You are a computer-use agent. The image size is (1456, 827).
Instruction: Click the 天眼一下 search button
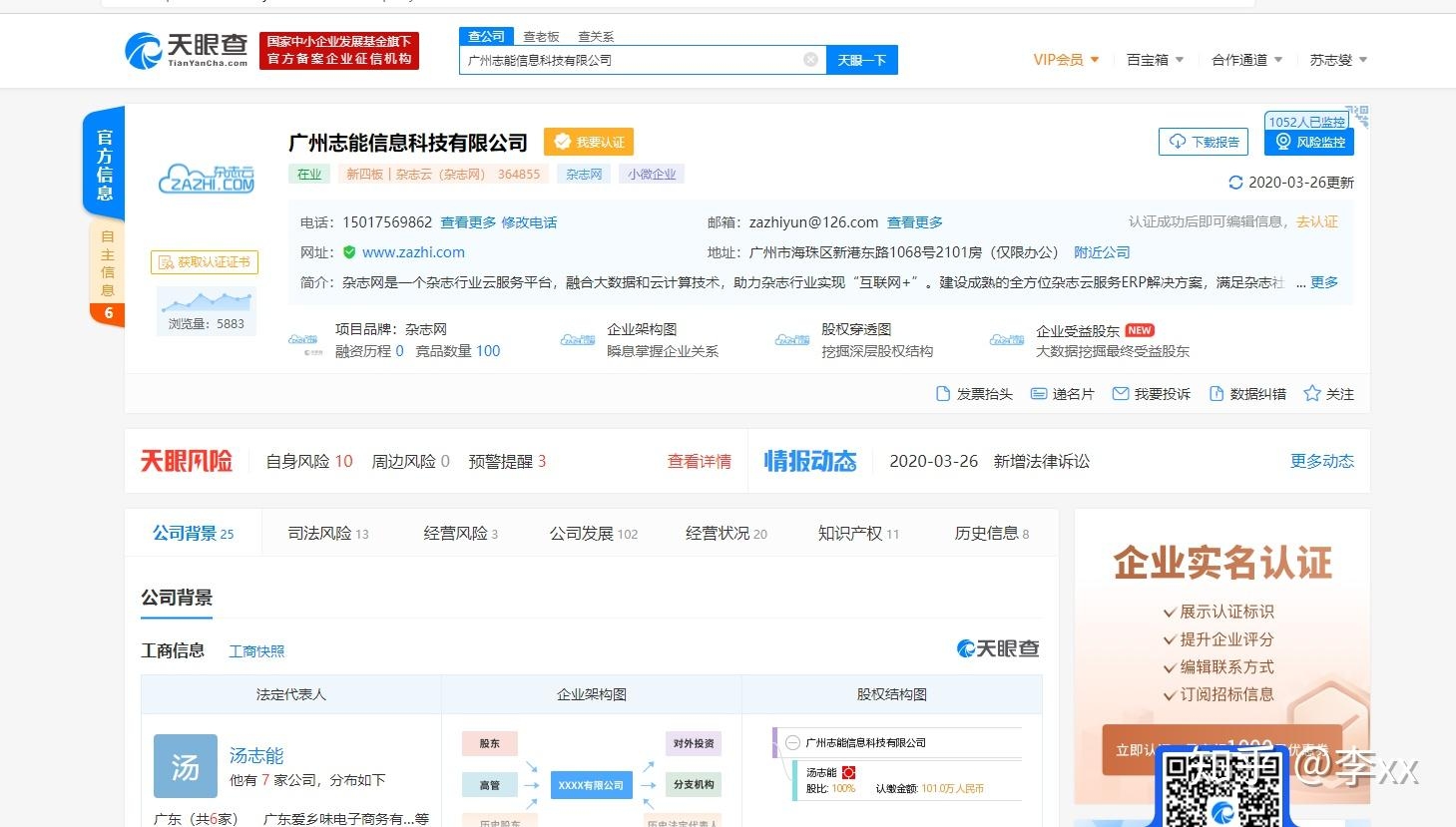(862, 60)
